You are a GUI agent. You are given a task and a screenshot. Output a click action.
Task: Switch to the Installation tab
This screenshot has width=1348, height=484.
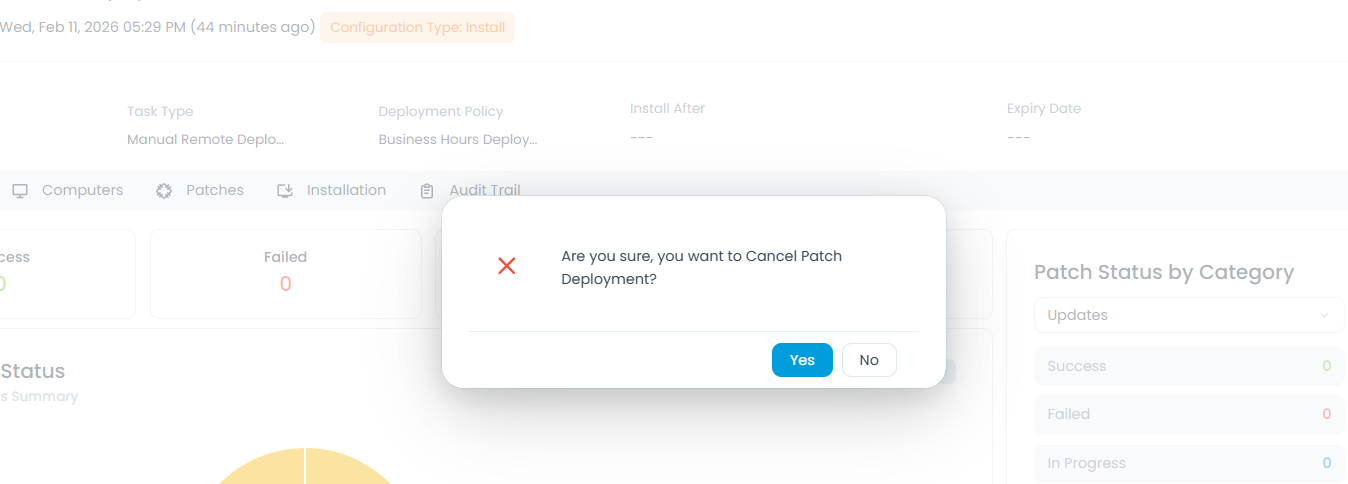point(345,190)
